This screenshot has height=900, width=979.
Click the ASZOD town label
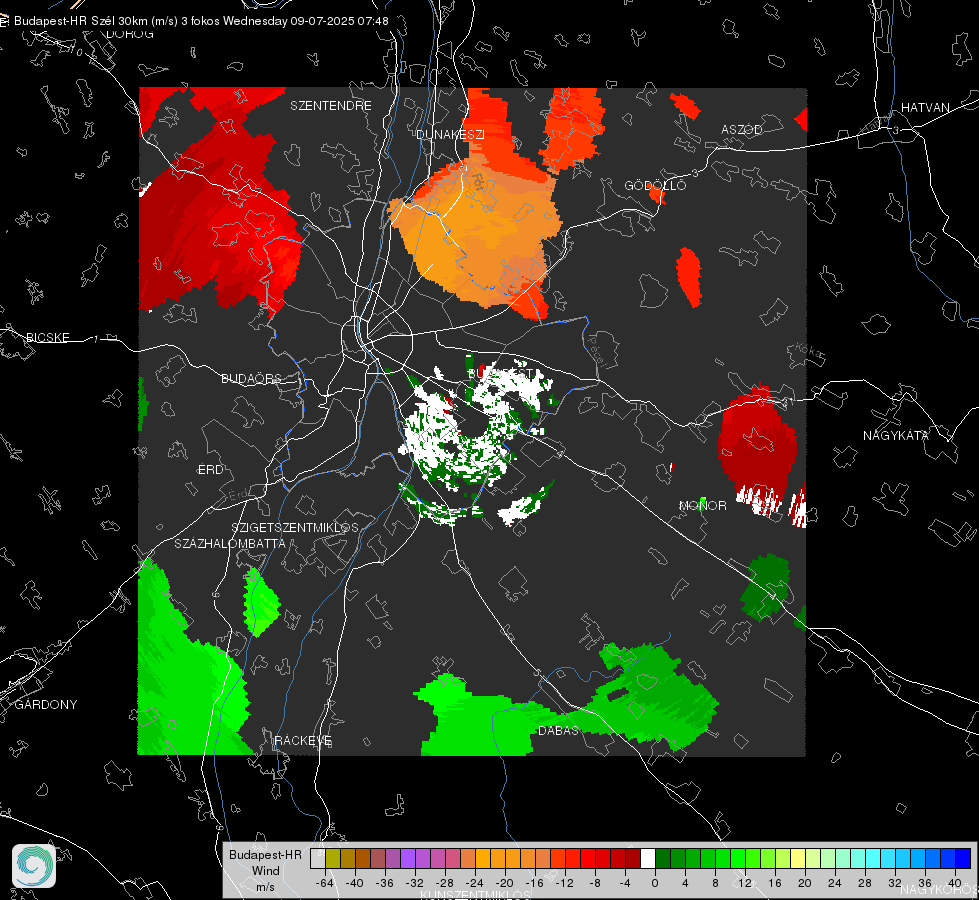pos(742,130)
